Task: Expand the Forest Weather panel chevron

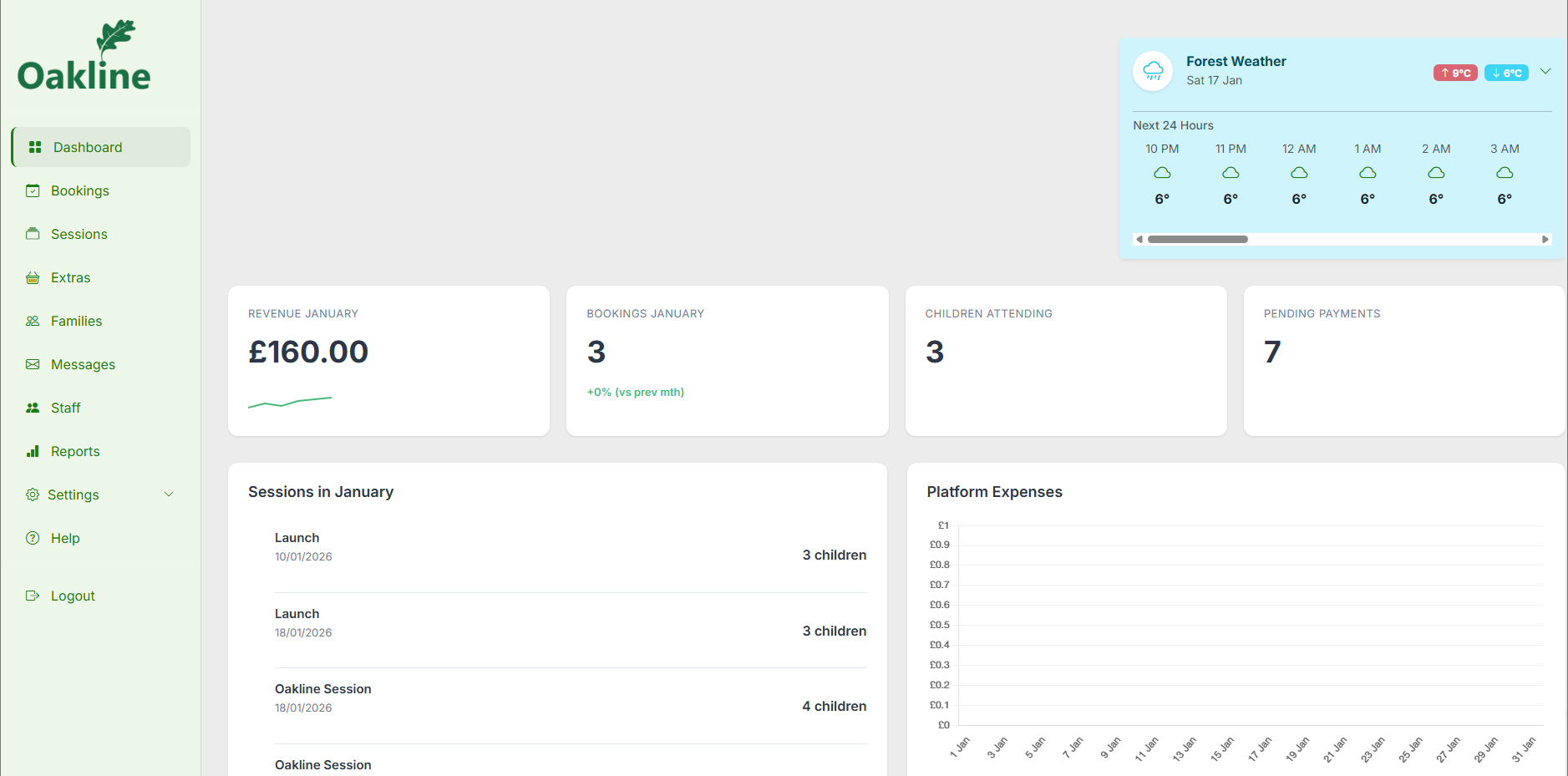Action: coord(1546,72)
